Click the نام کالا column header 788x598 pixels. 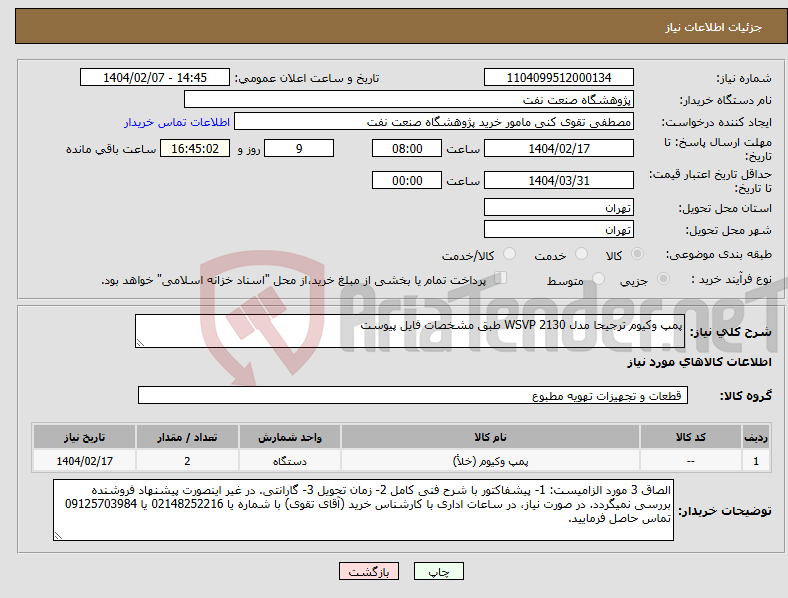pos(490,437)
